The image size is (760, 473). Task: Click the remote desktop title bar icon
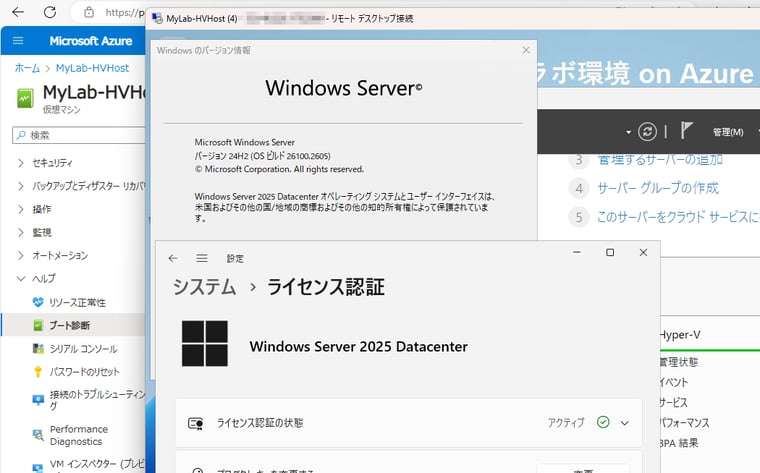(157, 18)
